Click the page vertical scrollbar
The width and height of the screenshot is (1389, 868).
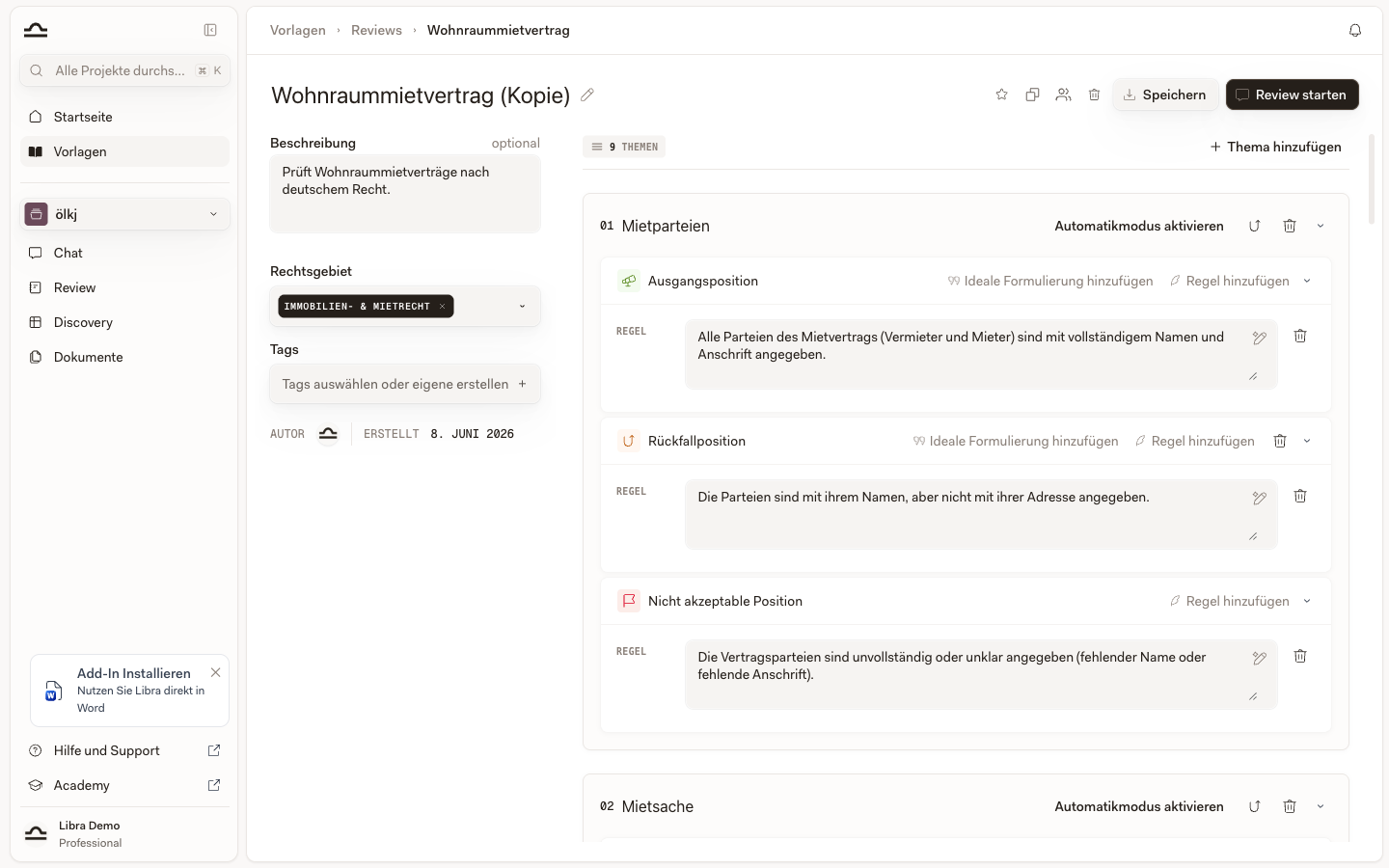[x=1372, y=179]
